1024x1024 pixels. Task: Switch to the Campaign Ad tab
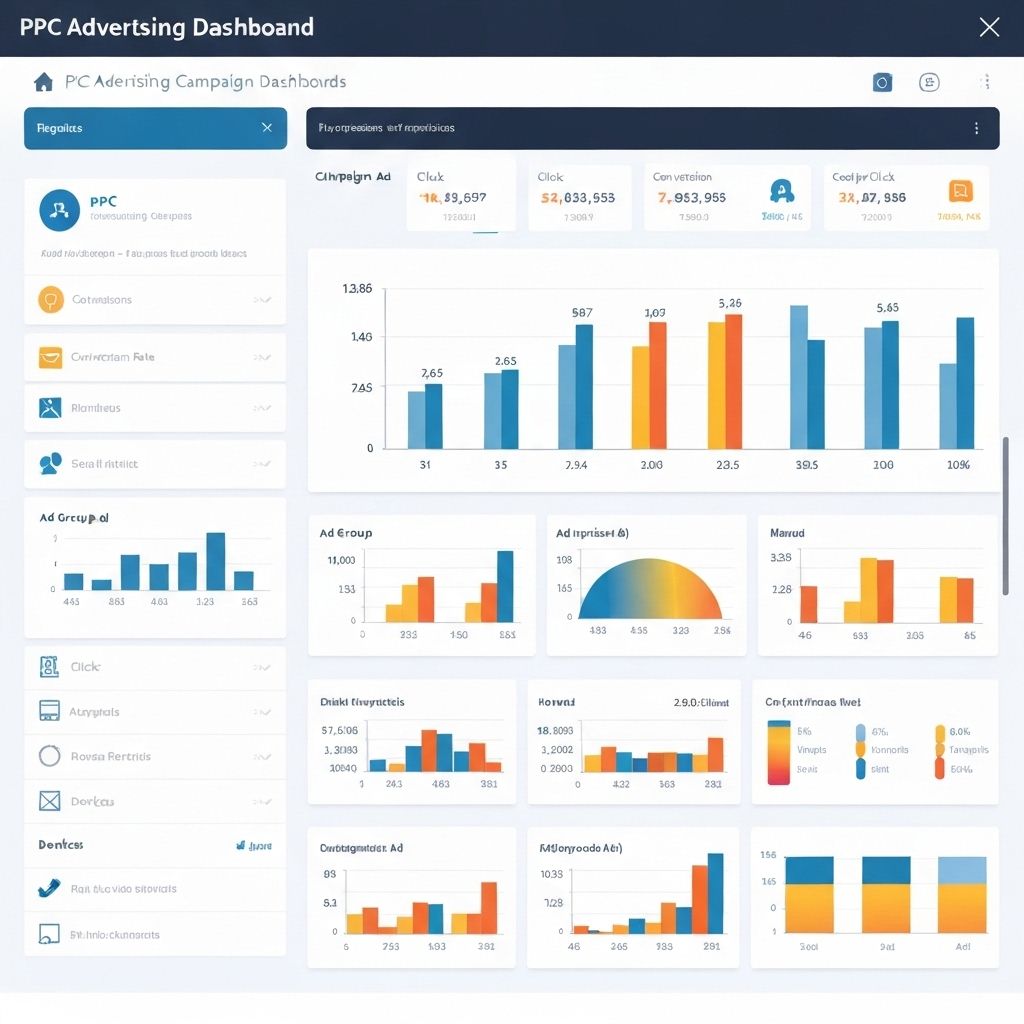point(352,176)
